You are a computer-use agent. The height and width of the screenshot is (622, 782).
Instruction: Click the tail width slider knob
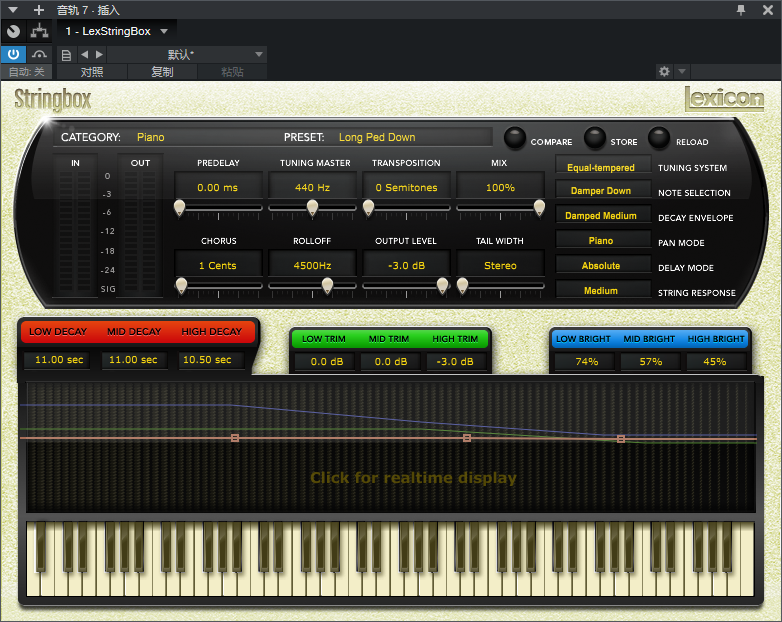click(x=462, y=286)
